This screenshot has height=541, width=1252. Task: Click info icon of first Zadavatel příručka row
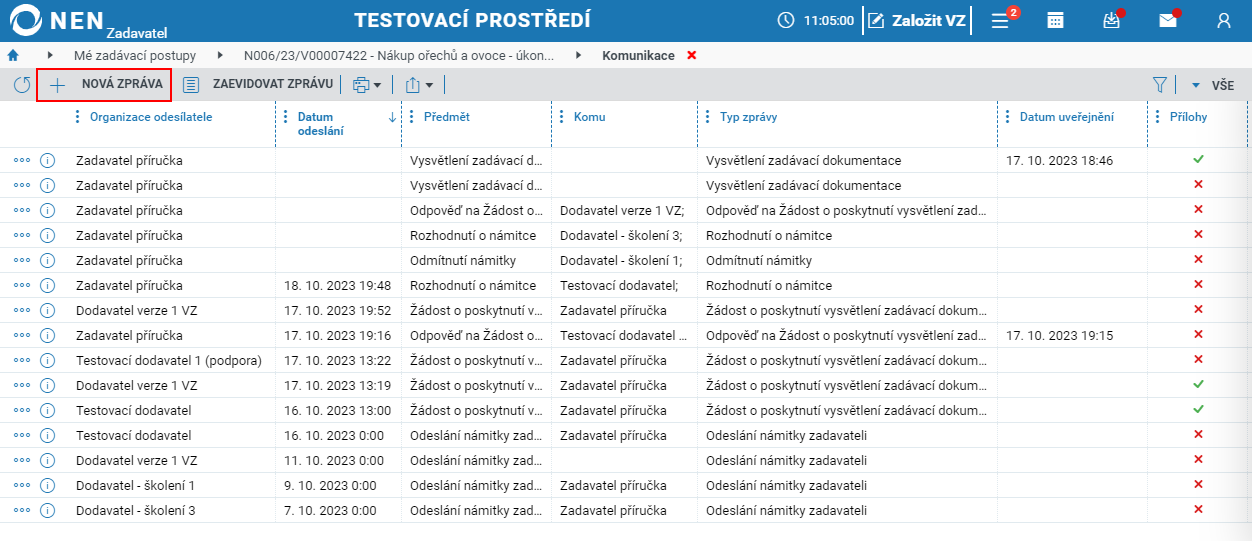pyautogui.click(x=47, y=160)
